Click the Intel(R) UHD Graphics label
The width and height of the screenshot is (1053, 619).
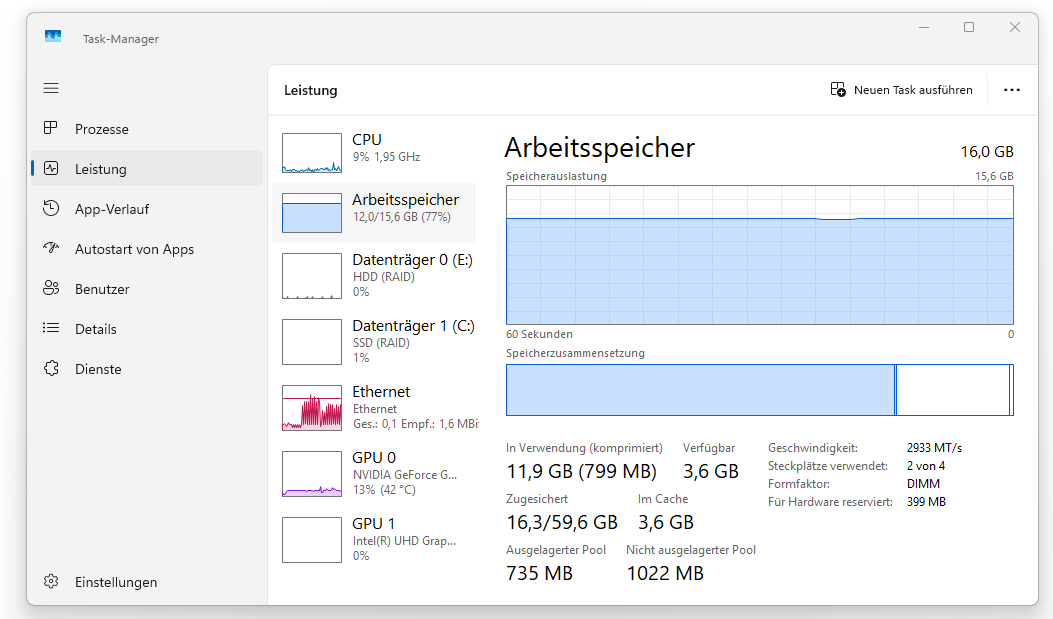[x=404, y=540]
